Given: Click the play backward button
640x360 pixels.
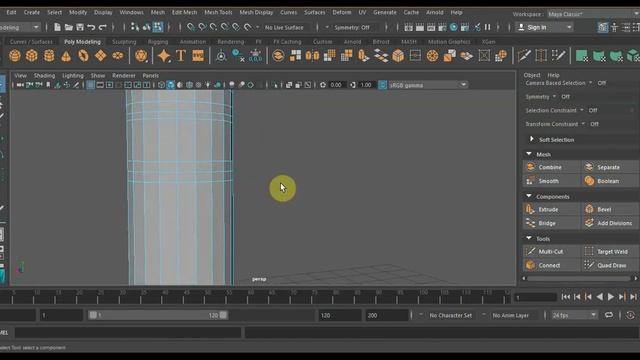Looking at the screenshot, I should [599, 297].
